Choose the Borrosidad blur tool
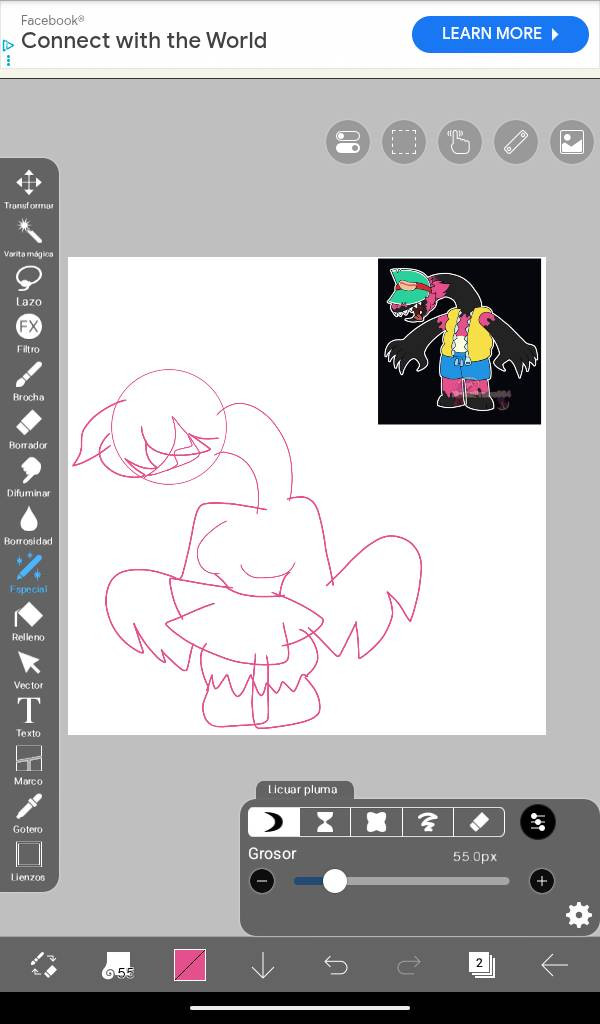This screenshot has height=1024, width=600. pyautogui.click(x=29, y=526)
